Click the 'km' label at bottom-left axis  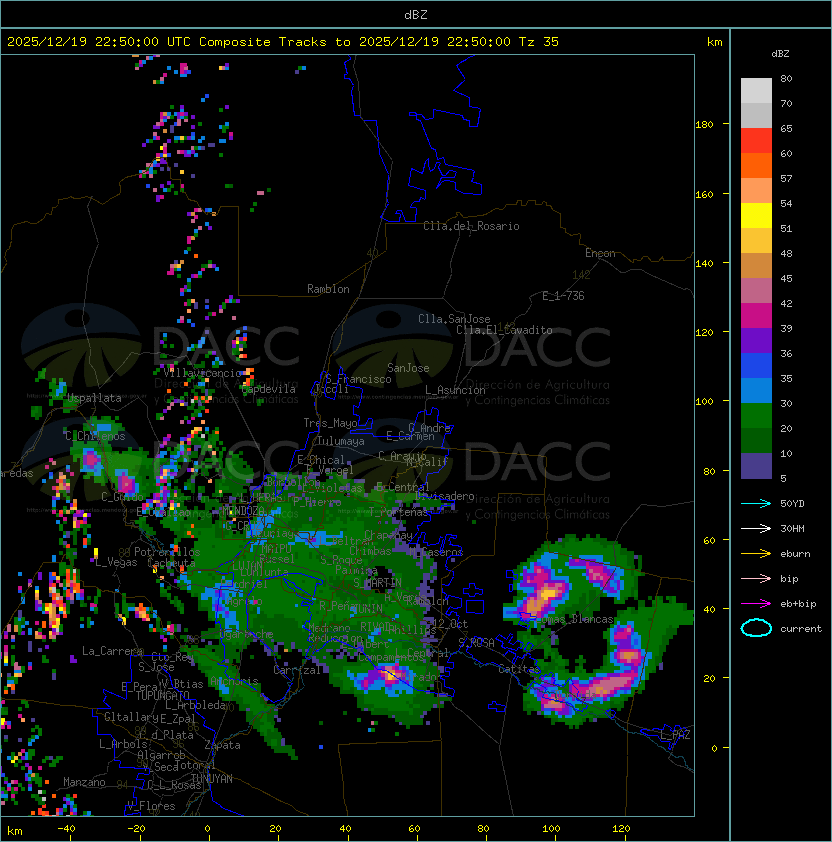(15, 831)
